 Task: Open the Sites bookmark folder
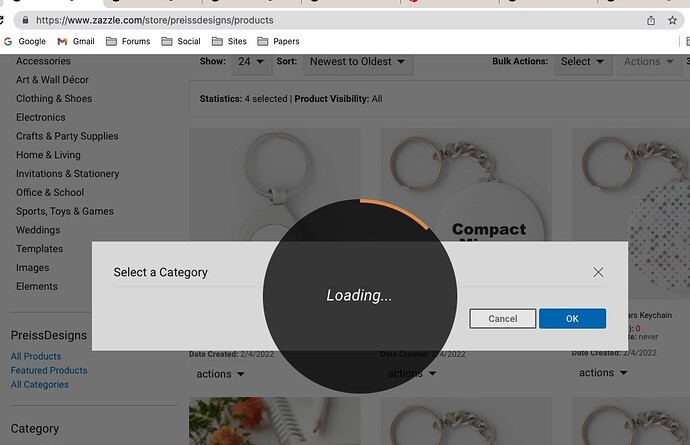[x=229, y=41]
